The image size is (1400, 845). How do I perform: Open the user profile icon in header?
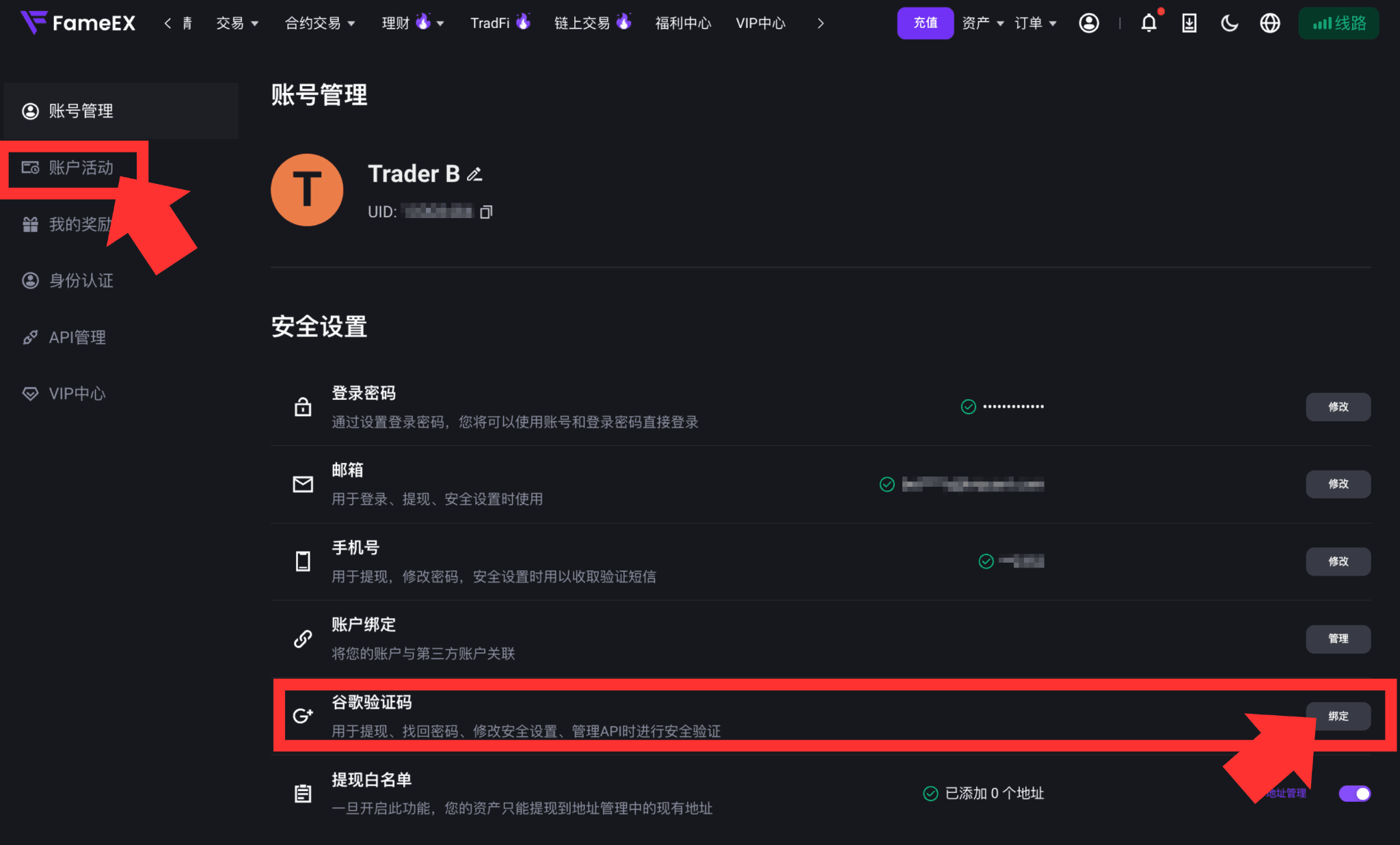(x=1089, y=23)
